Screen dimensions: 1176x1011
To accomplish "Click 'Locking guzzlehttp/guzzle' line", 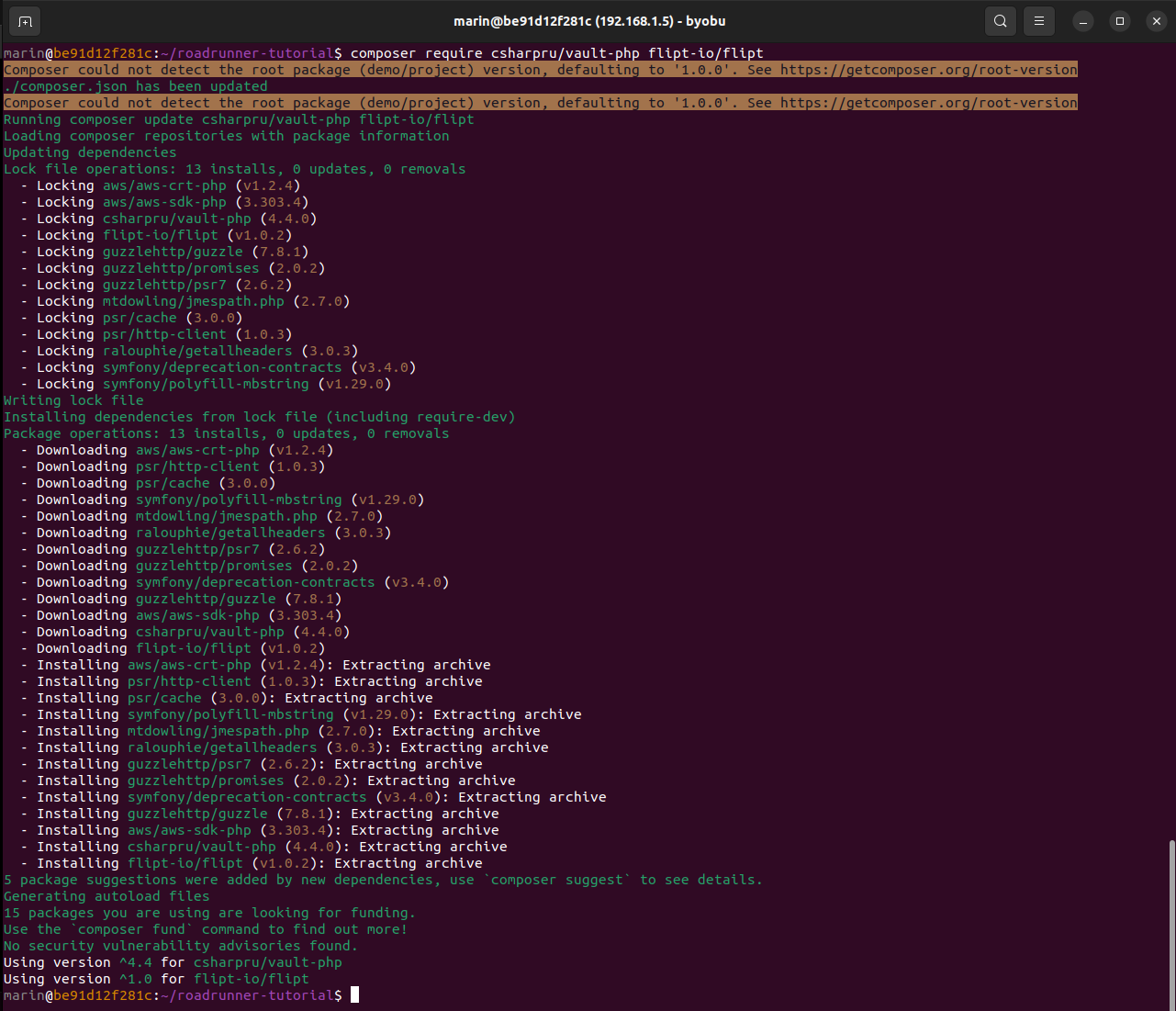I will (x=164, y=252).
